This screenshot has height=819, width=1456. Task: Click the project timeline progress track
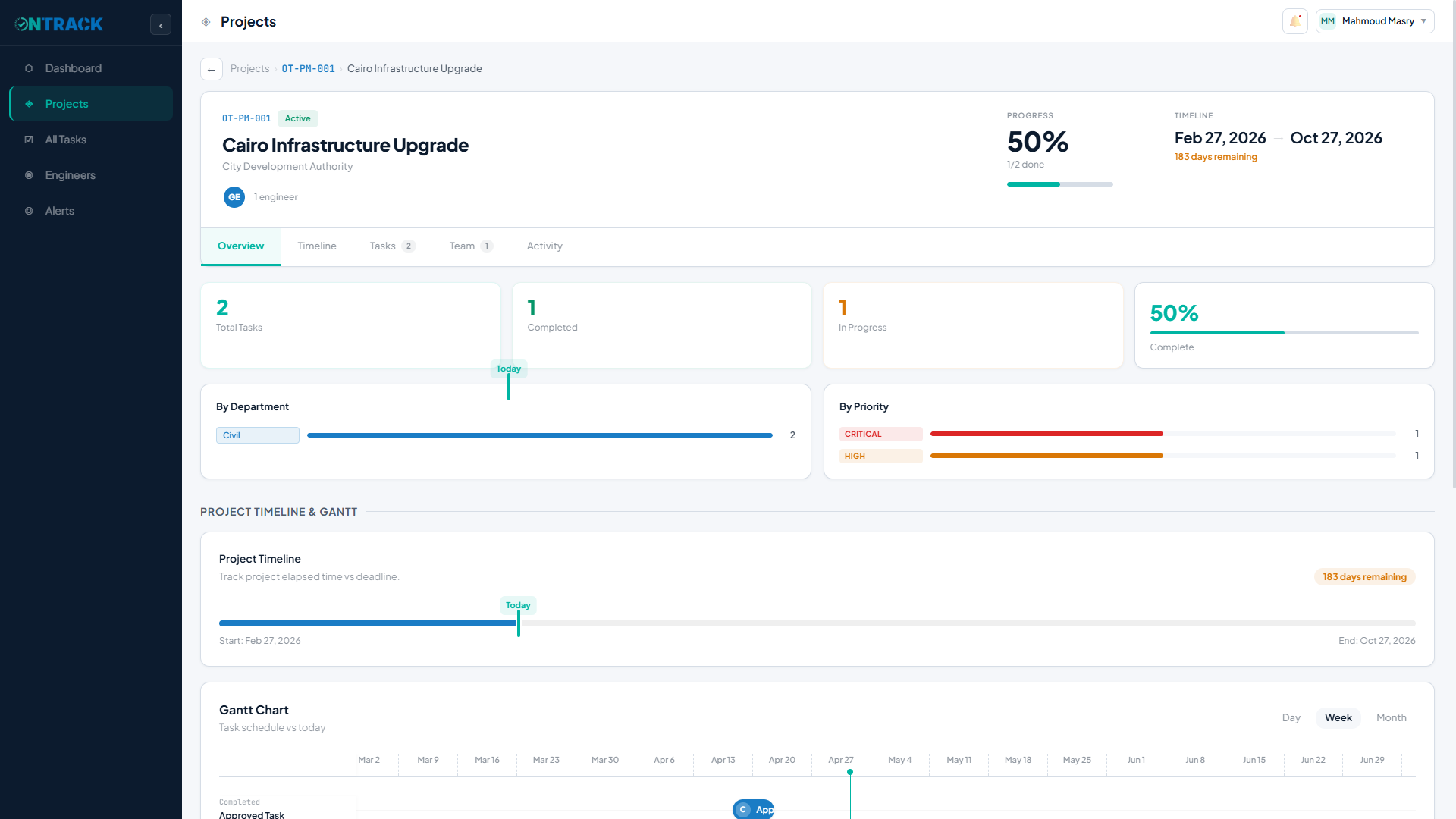(817, 623)
